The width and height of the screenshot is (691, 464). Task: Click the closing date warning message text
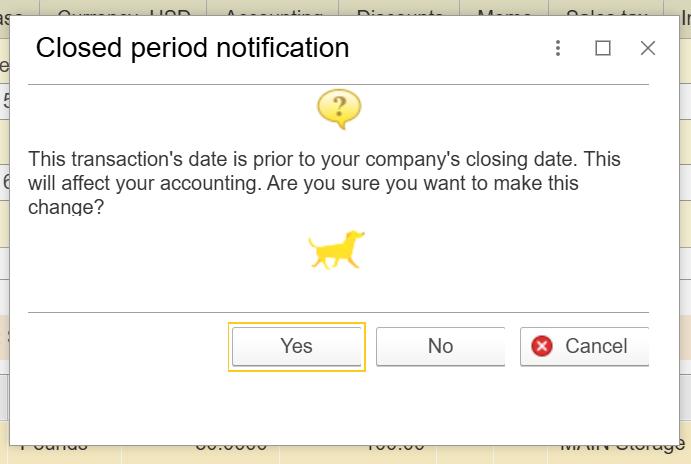pyautogui.click(x=324, y=183)
